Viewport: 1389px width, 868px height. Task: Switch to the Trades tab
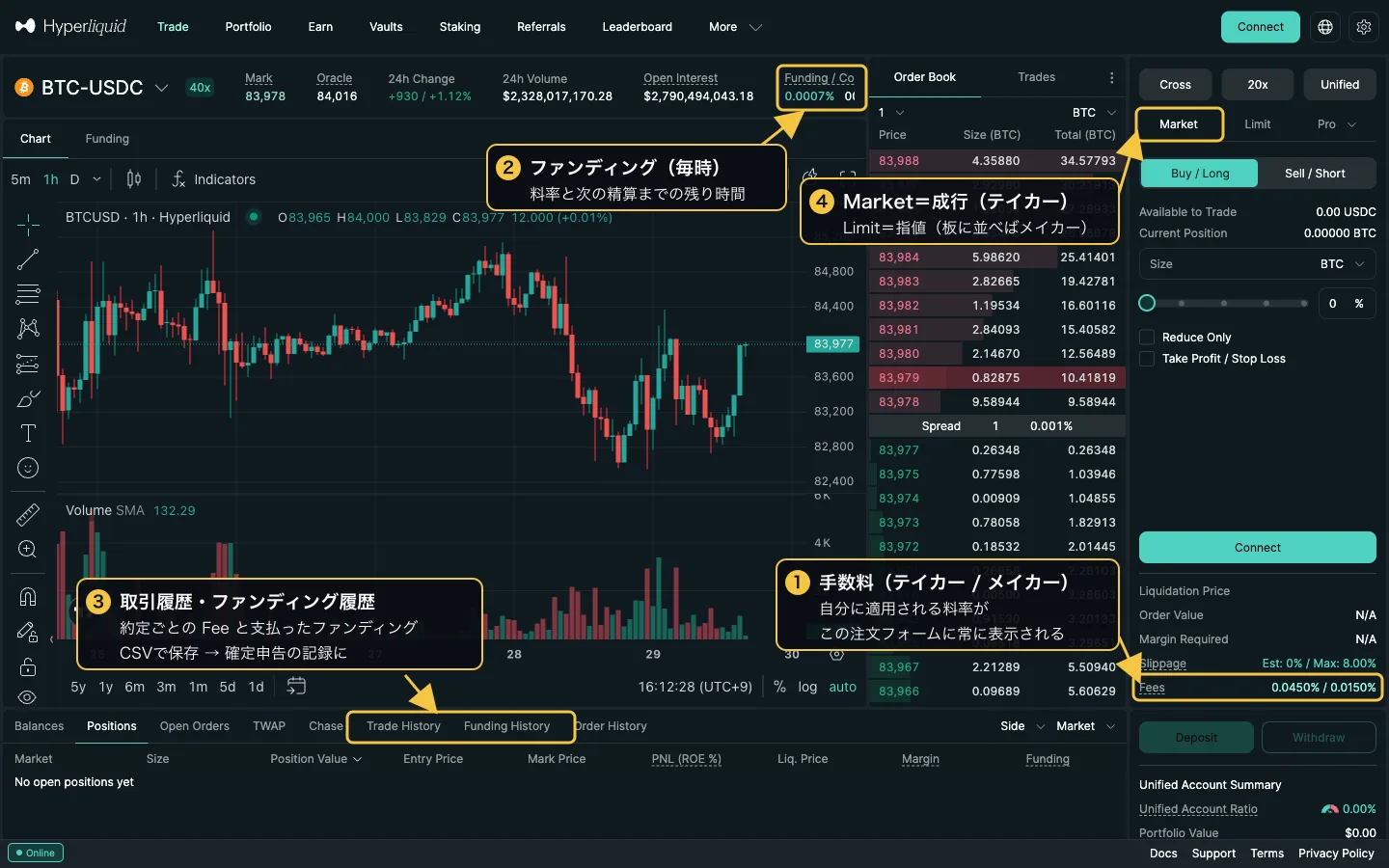1036,77
